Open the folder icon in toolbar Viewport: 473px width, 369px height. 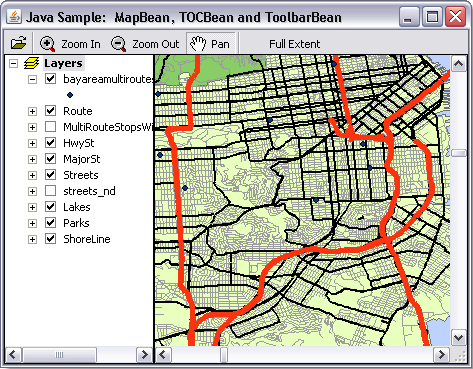point(19,44)
